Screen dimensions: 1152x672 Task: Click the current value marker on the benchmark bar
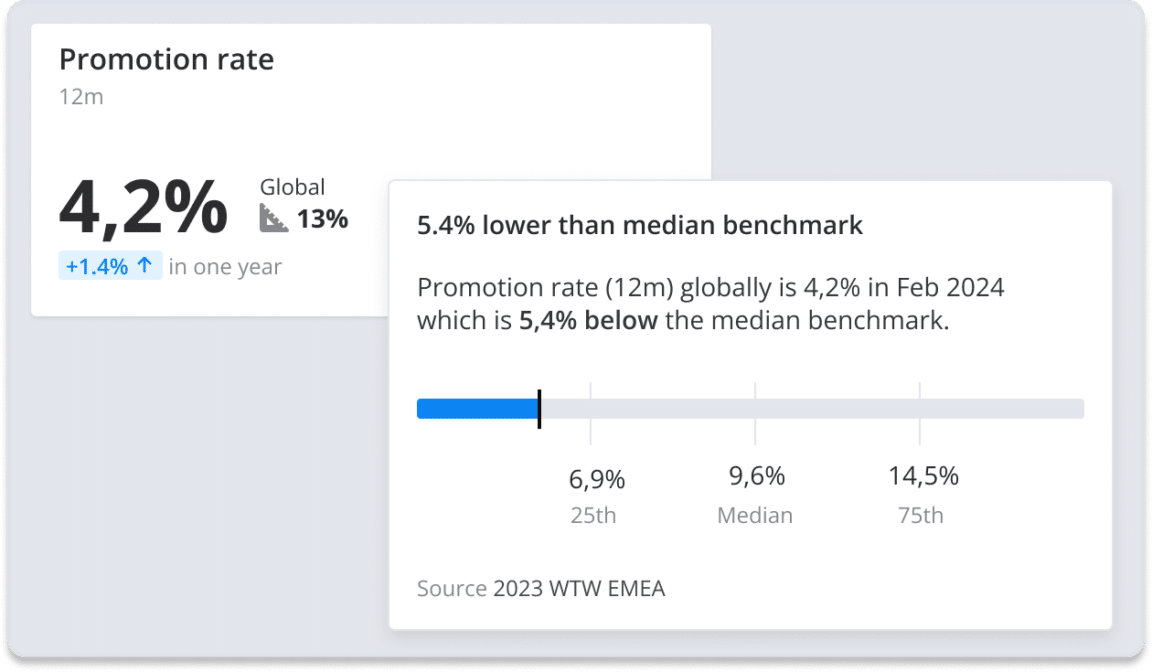(539, 408)
